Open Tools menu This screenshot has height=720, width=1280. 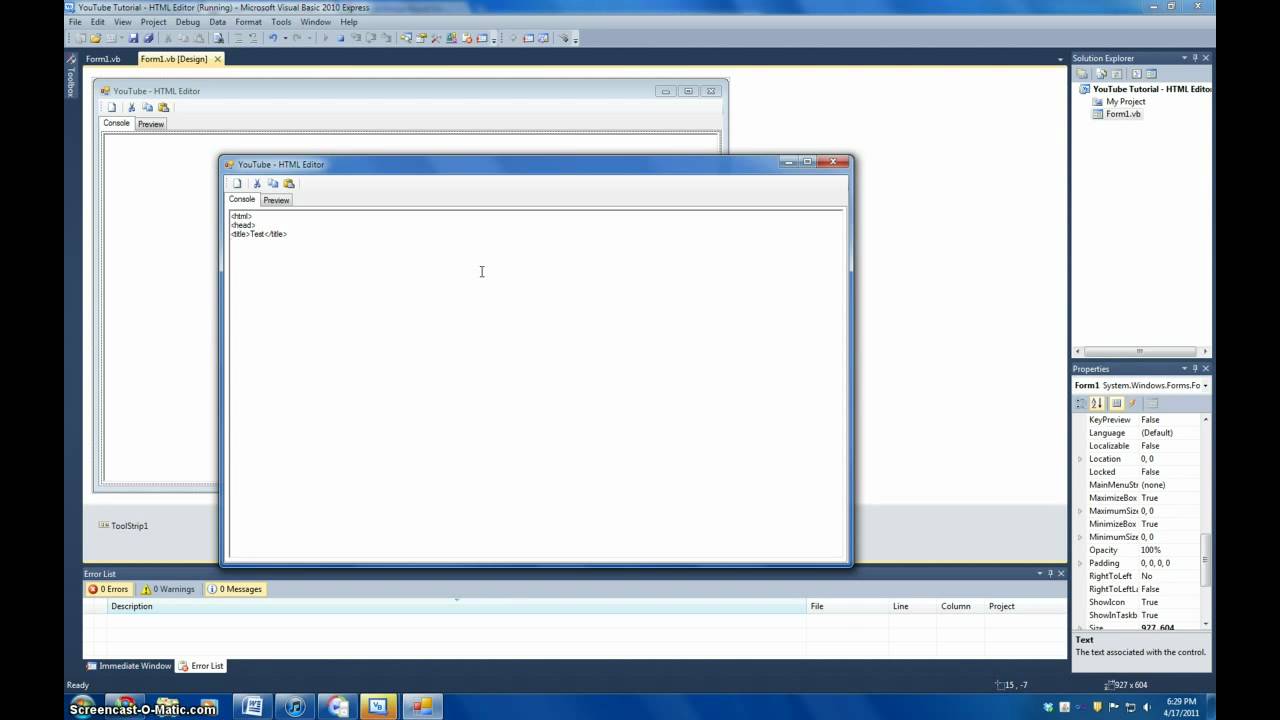(281, 21)
